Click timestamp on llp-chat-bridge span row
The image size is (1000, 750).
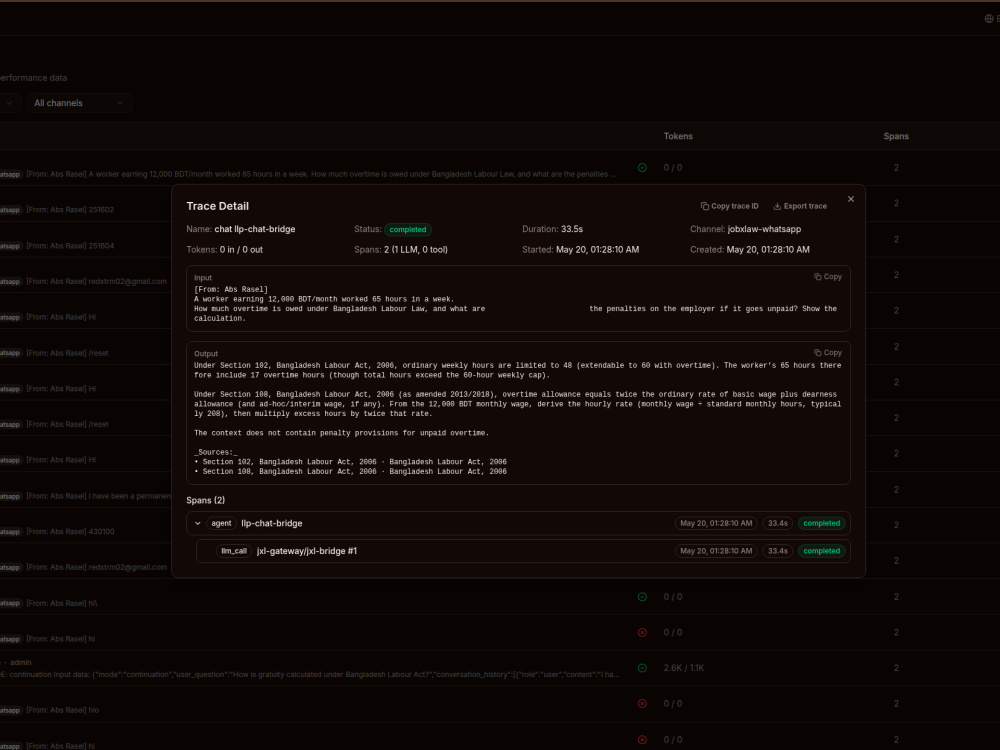click(x=716, y=523)
